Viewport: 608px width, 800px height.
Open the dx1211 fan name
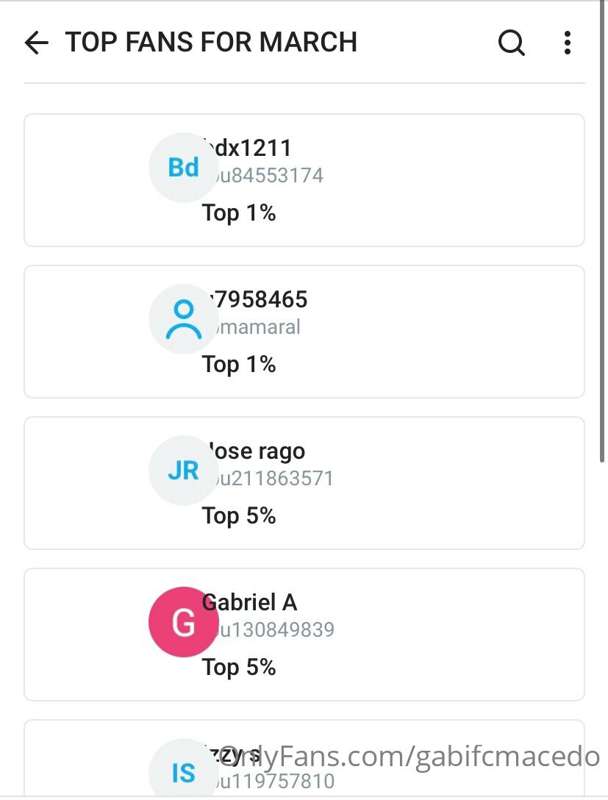[247, 148]
